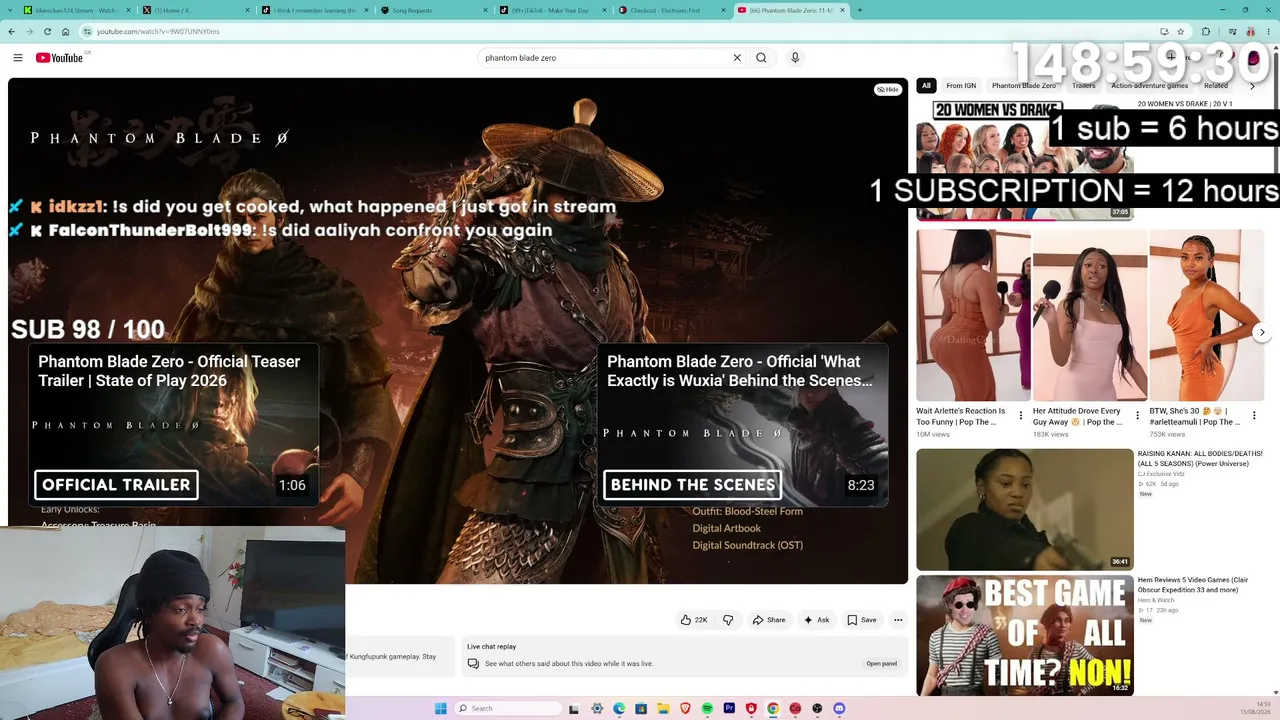Open a new browser tab
The height and width of the screenshot is (720, 1280).
tap(859, 10)
